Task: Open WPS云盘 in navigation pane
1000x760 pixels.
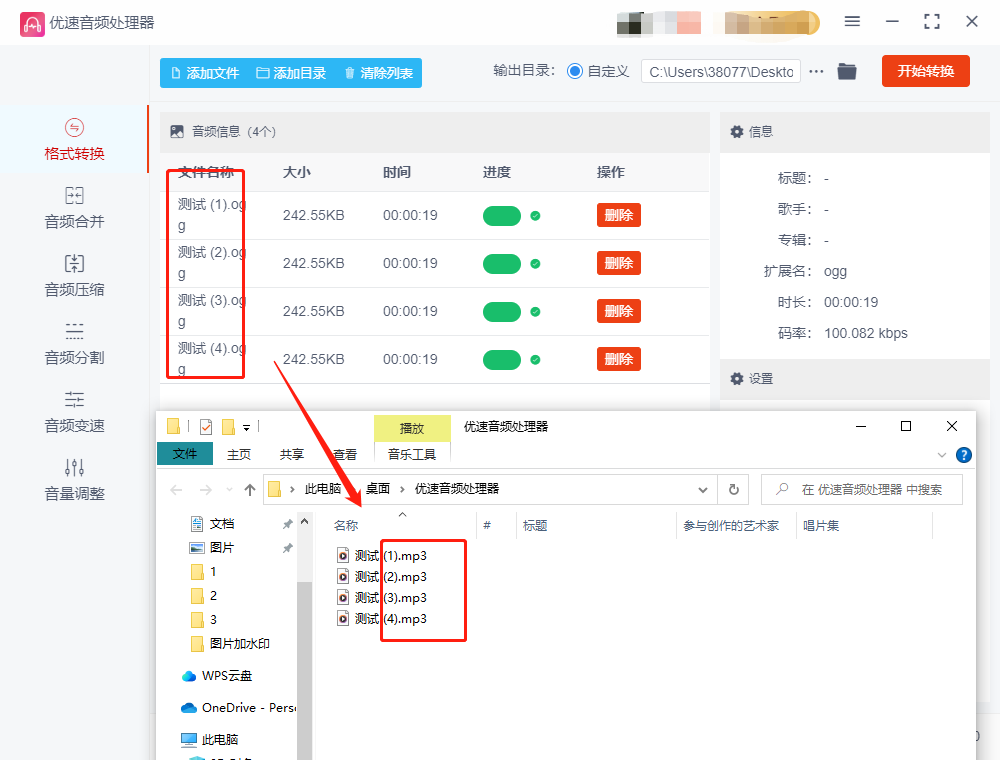Action: tap(217, 676)
